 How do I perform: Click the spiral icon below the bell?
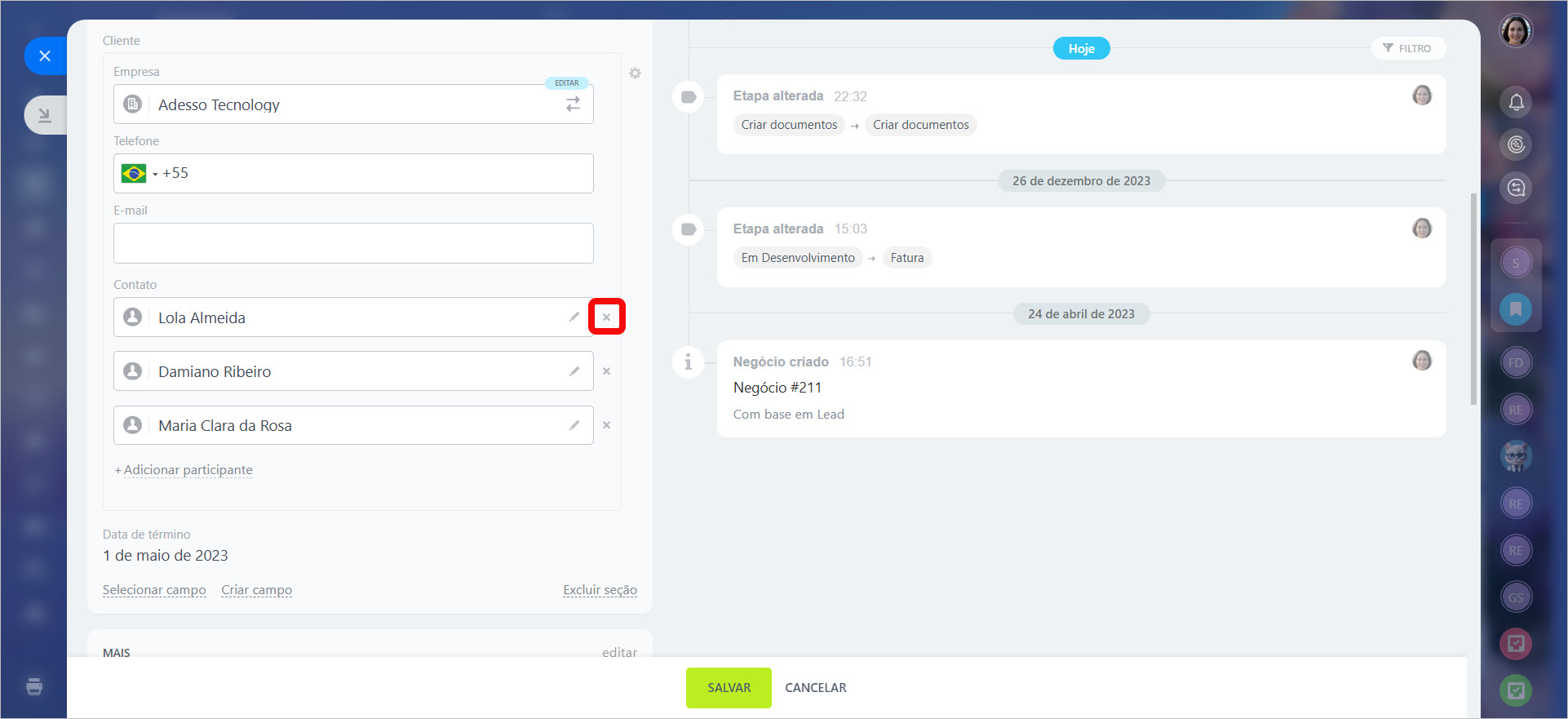[1516, 144]
